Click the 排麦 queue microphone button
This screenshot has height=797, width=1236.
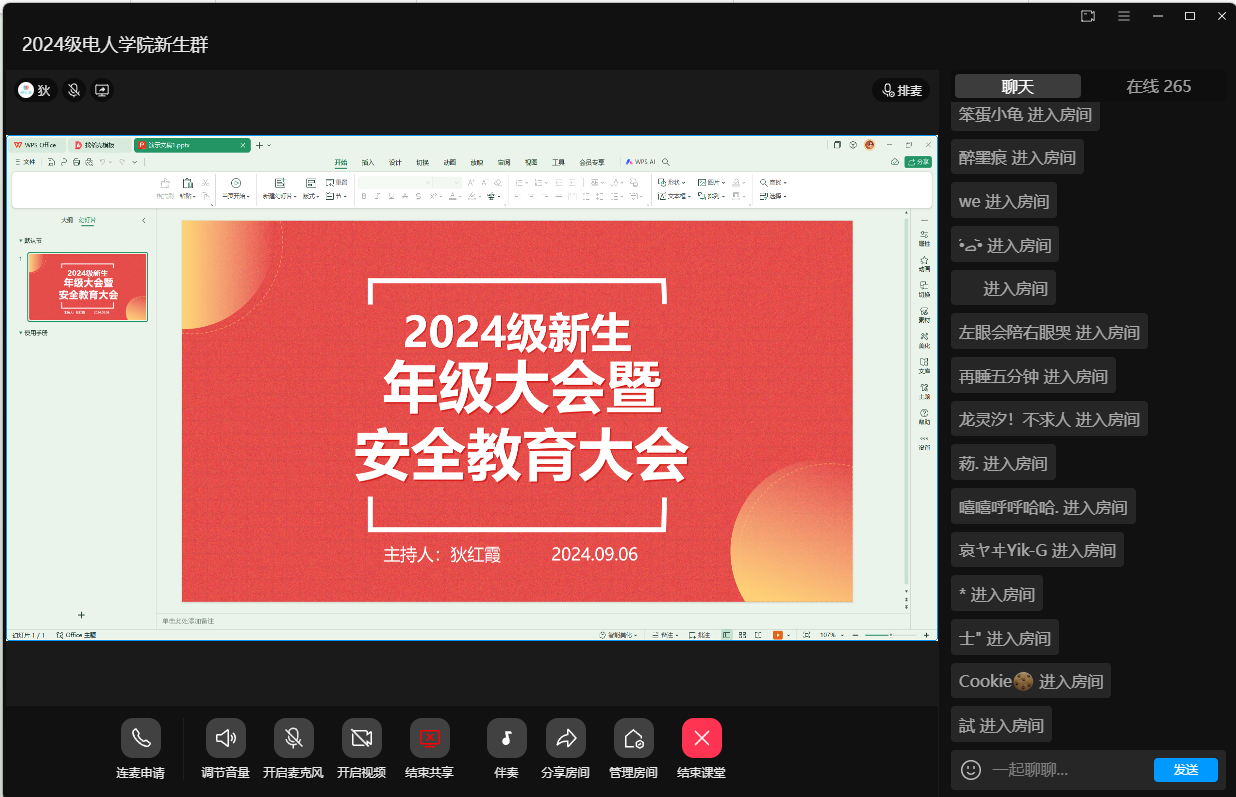coord(901,90)
